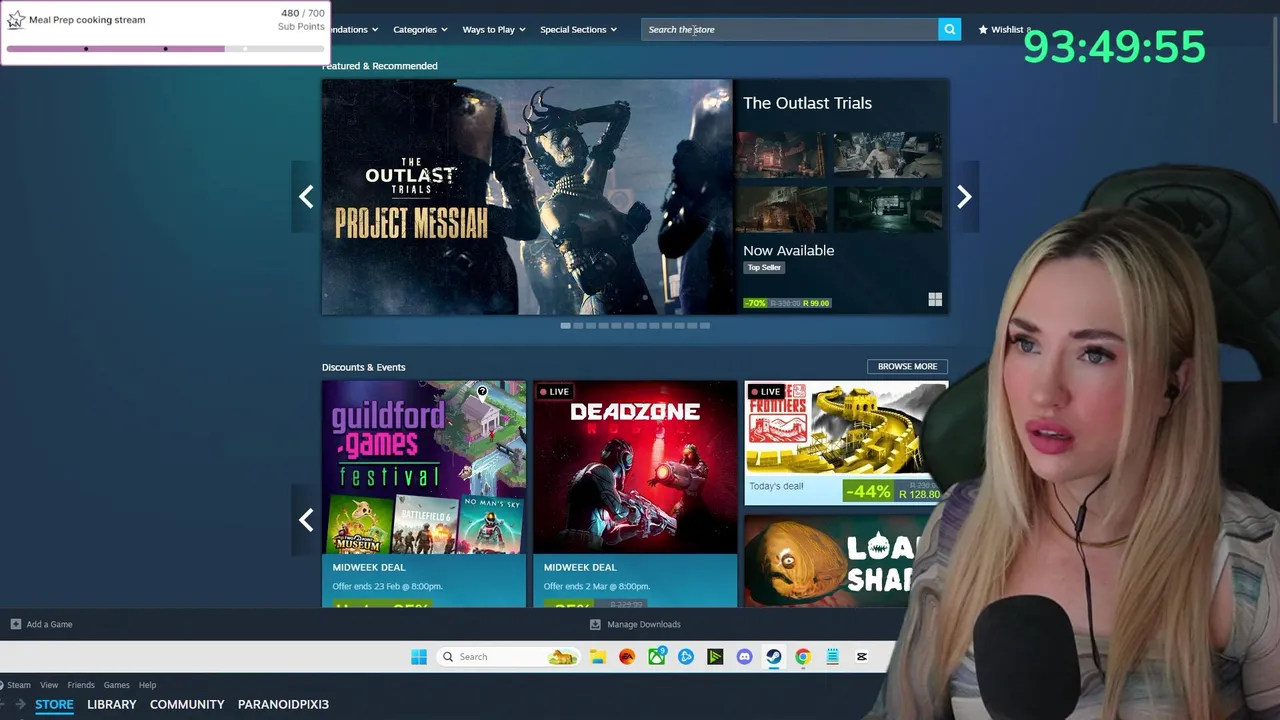This screenshot has height=720, width=1280.
Task: Open top-left Outlast Trials screenshot thumbnail
Action: pyautogui.click(x=781, y=155)
